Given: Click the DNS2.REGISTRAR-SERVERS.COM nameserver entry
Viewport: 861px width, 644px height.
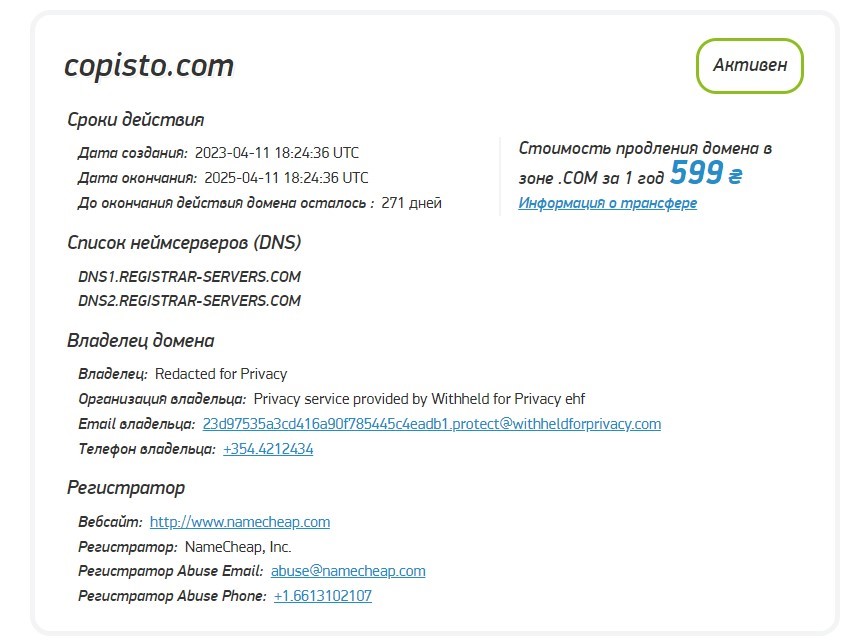Looking at the screenshot, I should (x=189, y=301).
